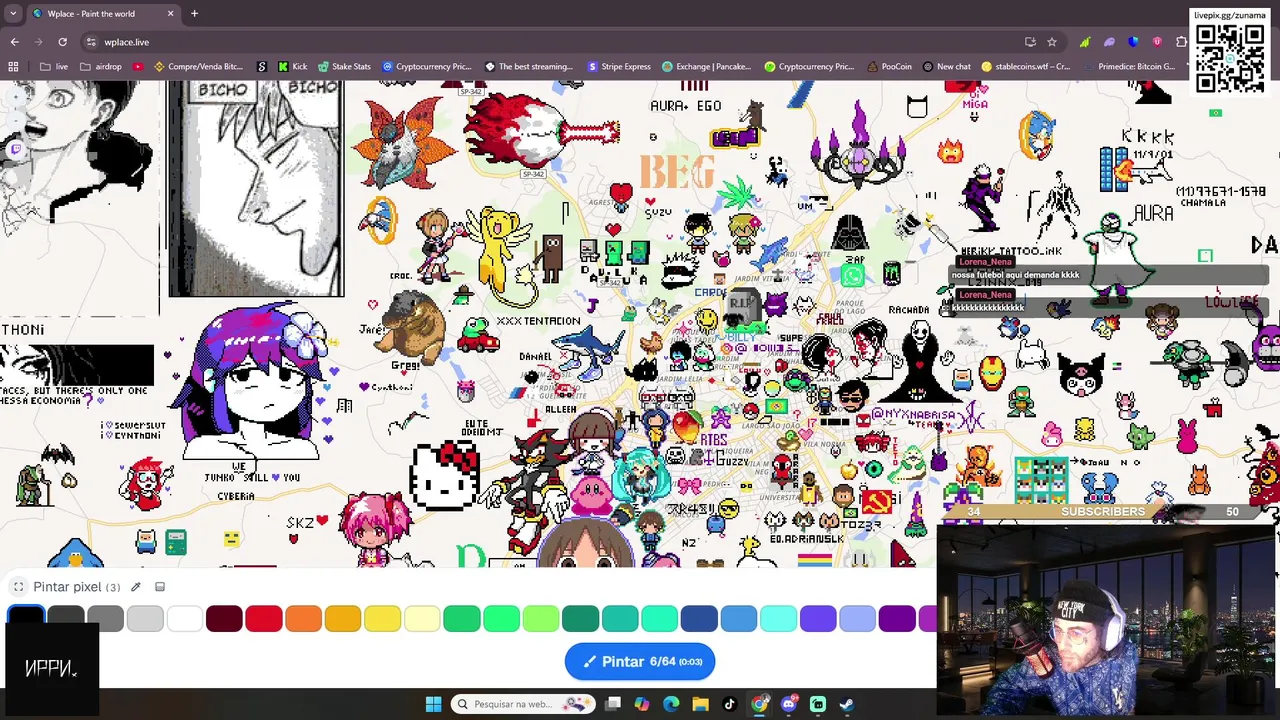Close the Wplace browser tab
The width and height of the screenshot is (1280, 720).
(x=170, y=14)
